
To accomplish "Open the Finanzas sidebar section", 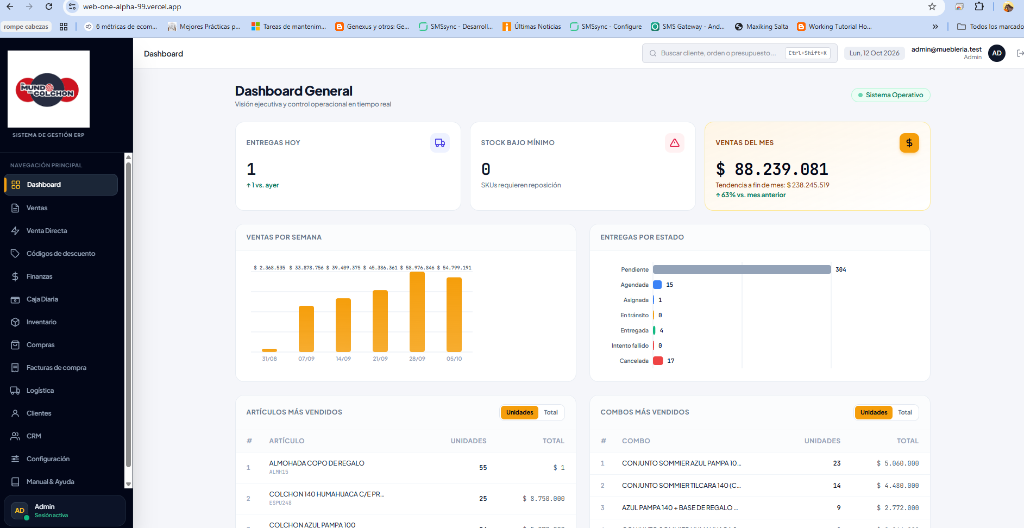I will [x=61, y=276].
